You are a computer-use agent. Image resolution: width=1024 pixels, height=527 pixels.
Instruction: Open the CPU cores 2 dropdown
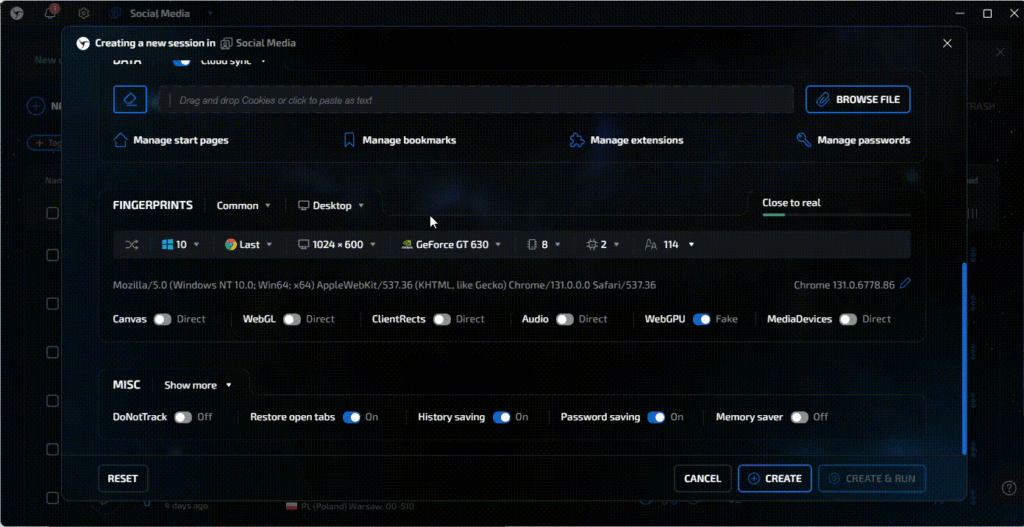coord(602,244)
